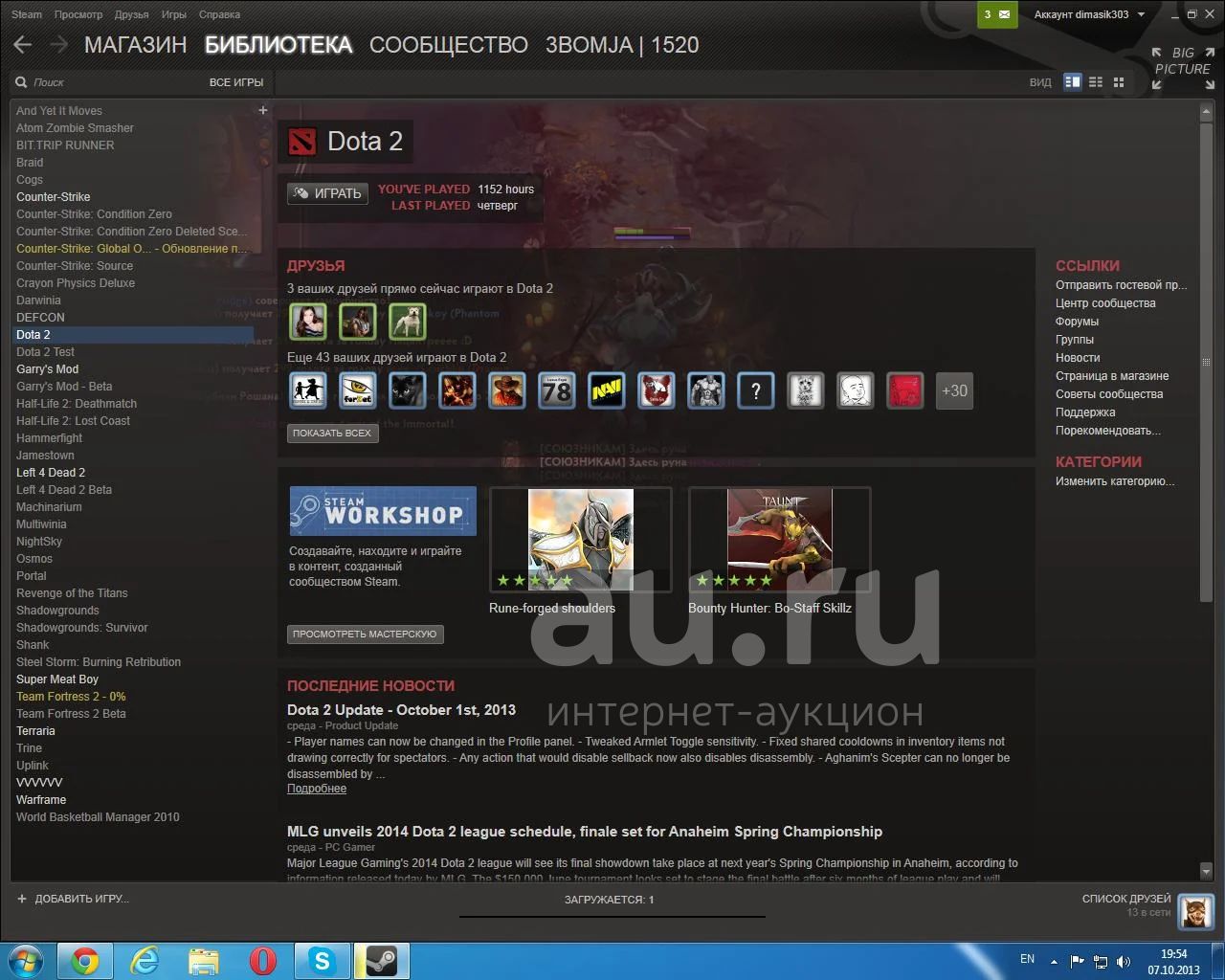Launch Google Chrome from taskbar
Image resolution: width=1225 pixels, height=980 pixels.
[x=85, y=961]
